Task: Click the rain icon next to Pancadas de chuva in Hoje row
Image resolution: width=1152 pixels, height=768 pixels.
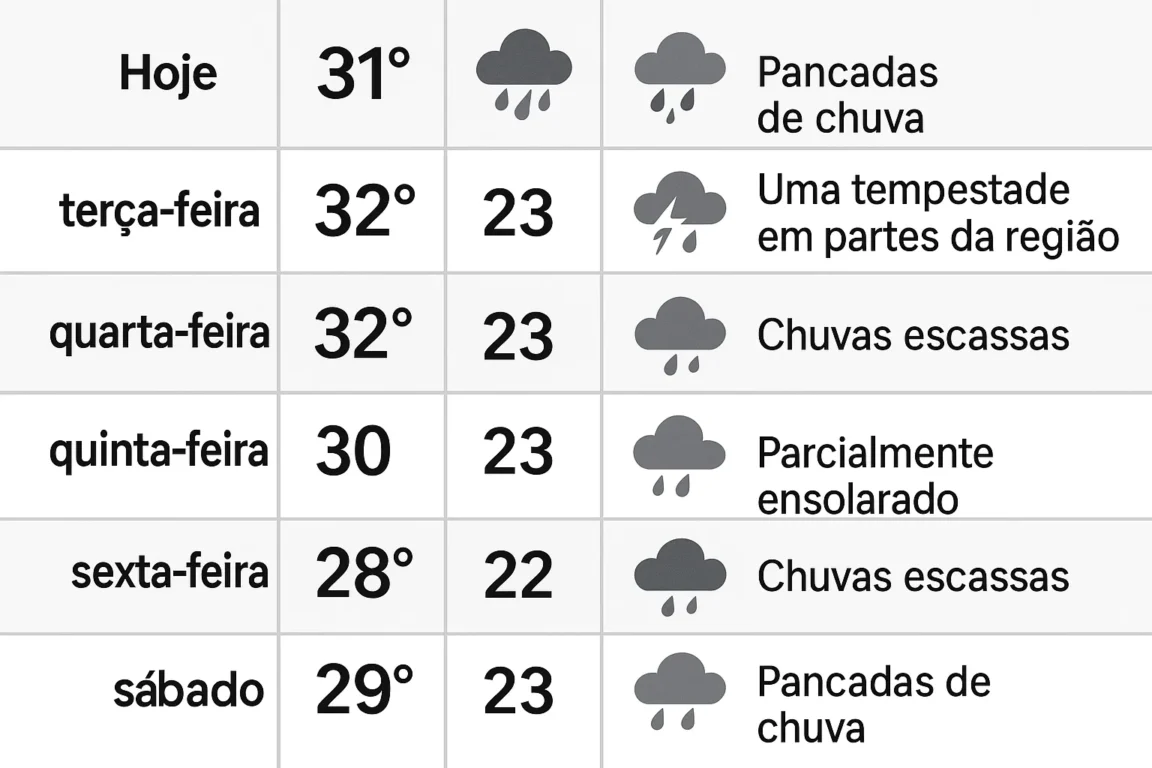Action: (x=680, y=78)
